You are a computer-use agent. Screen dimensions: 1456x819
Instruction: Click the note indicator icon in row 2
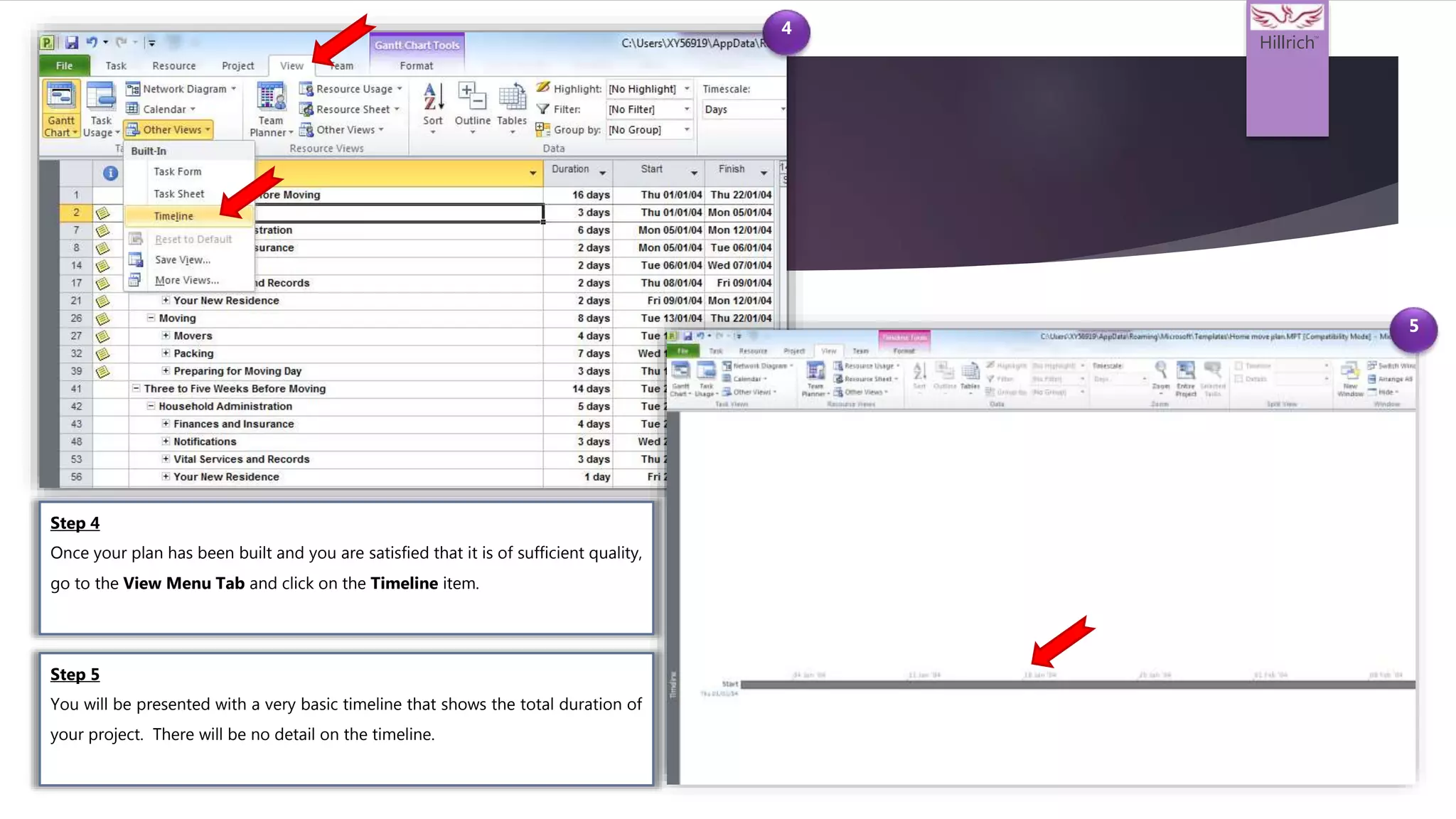(103, 213)
